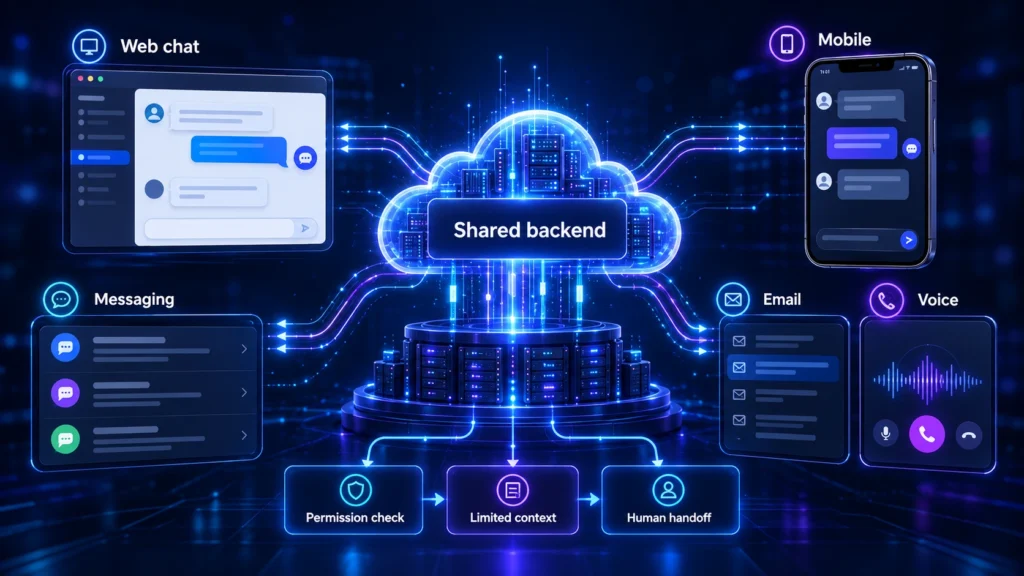Click the purple message bubble on mobile
Screen dimensions: 1024x576
[862, 143]
